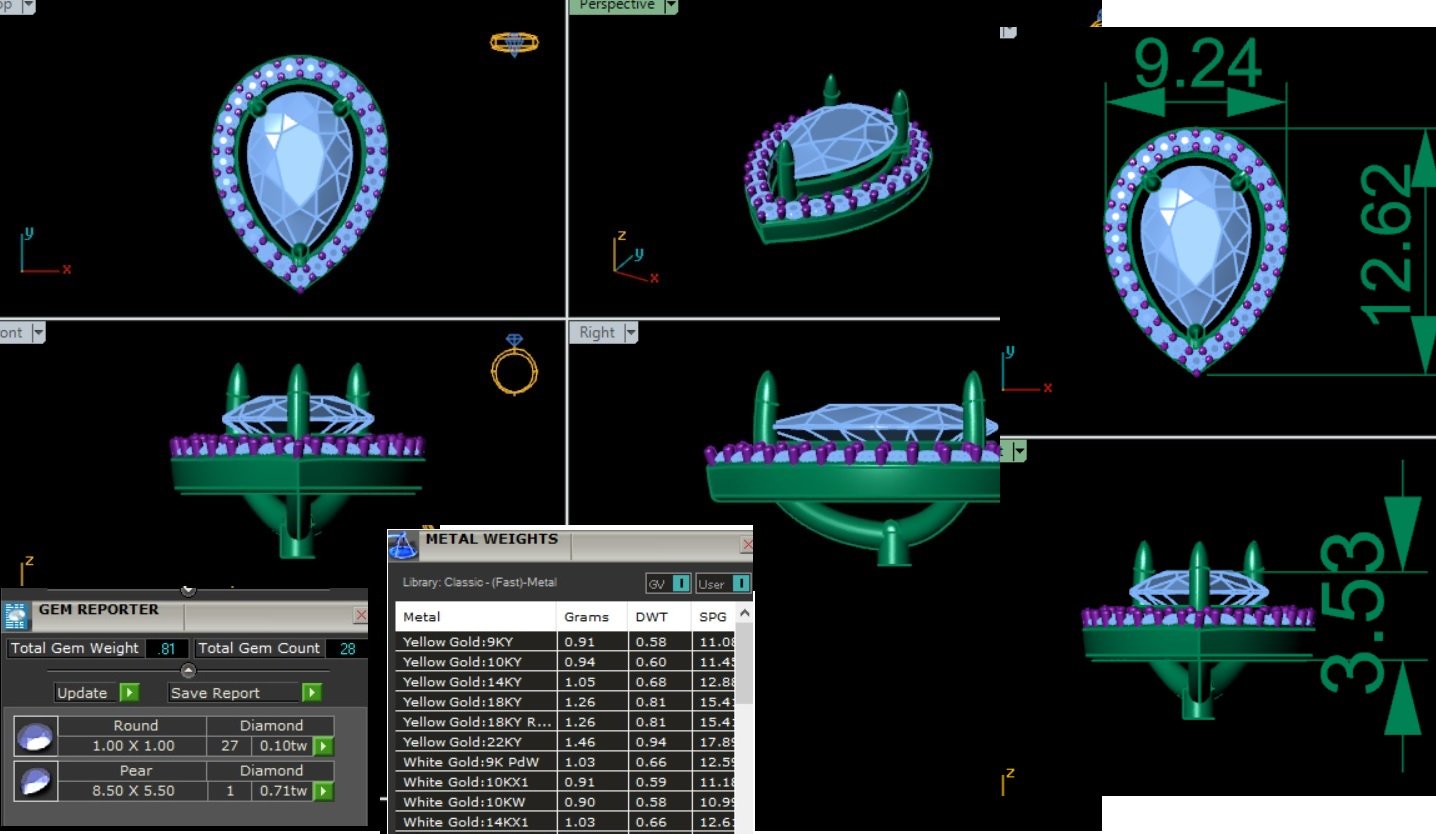This screenshot has width=1436, height=834.
Task: Click the 1.00 X 1.00 size cell
Action: point(133,746)
